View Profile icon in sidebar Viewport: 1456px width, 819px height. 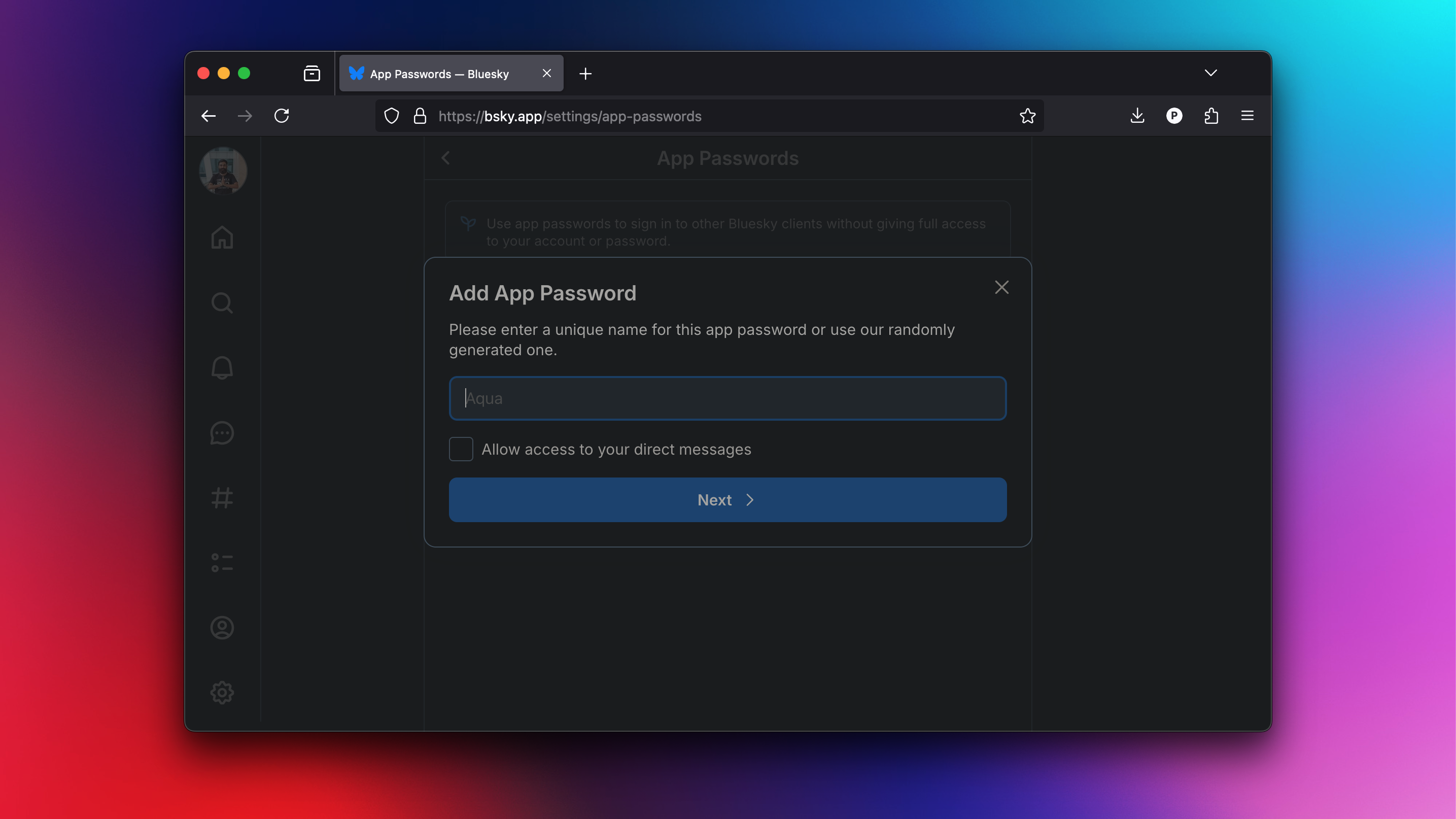(222, 628)
